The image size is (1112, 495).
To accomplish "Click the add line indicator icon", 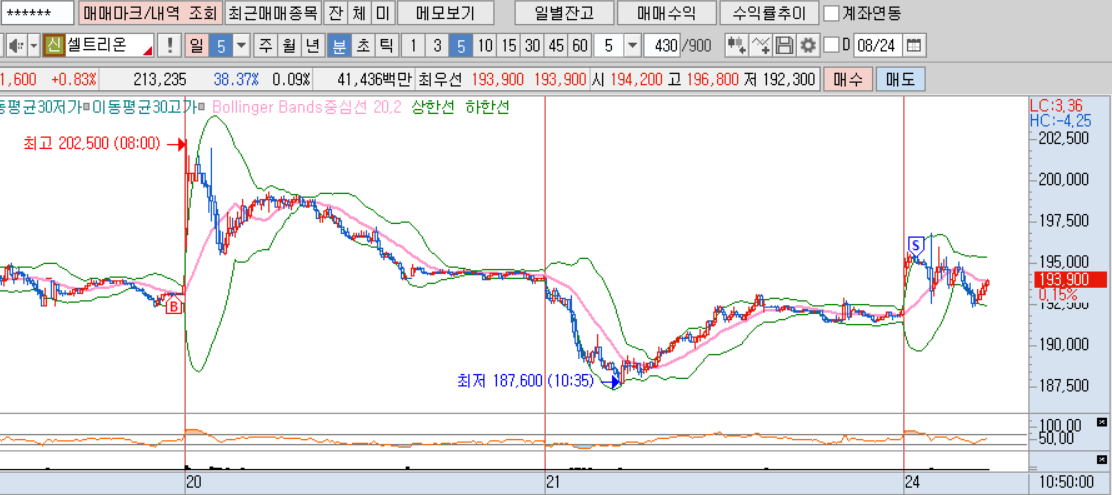I will pyautogui.click(x=761, y=46).
